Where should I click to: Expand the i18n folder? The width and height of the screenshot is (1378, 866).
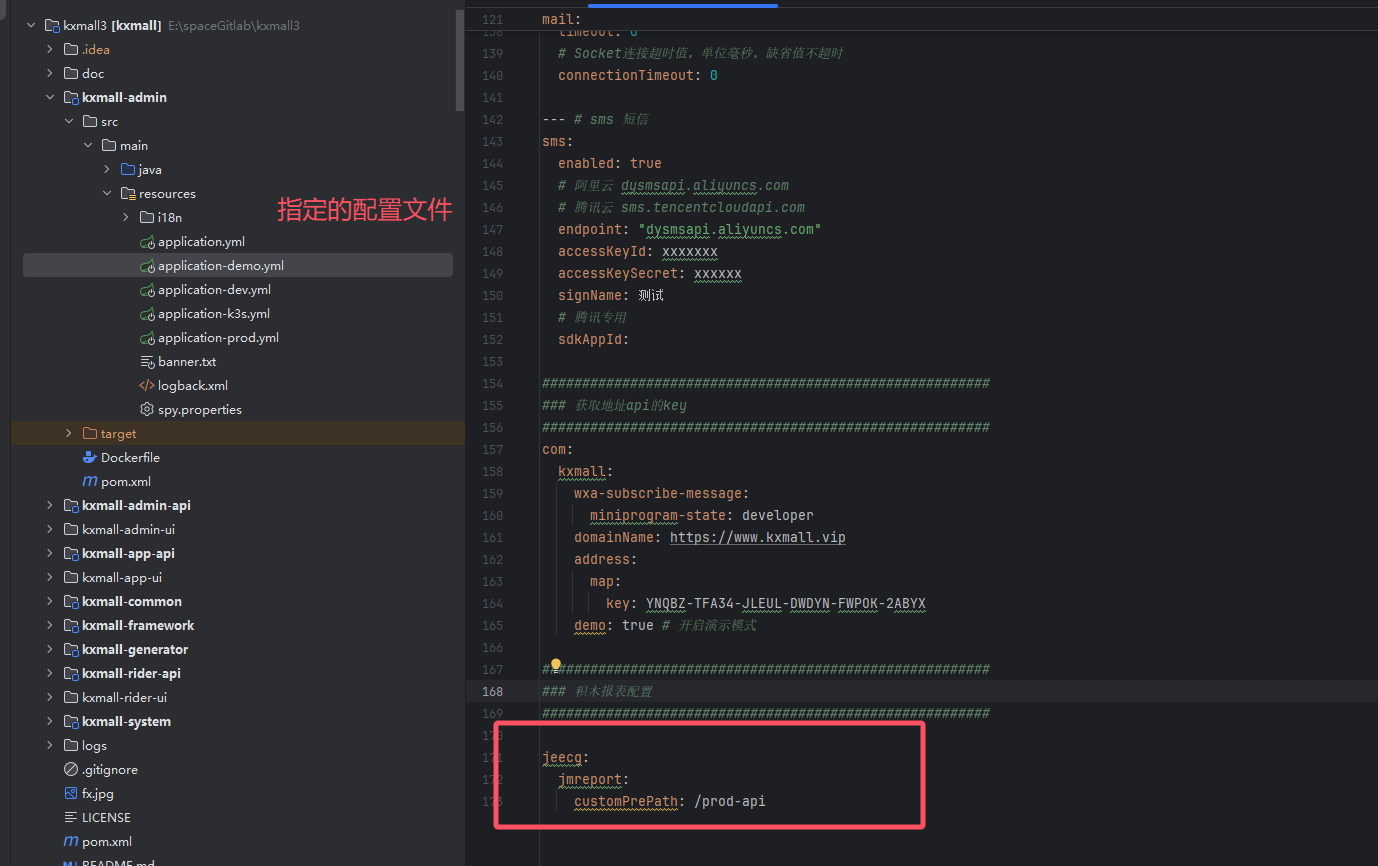(x=126, y=218)
